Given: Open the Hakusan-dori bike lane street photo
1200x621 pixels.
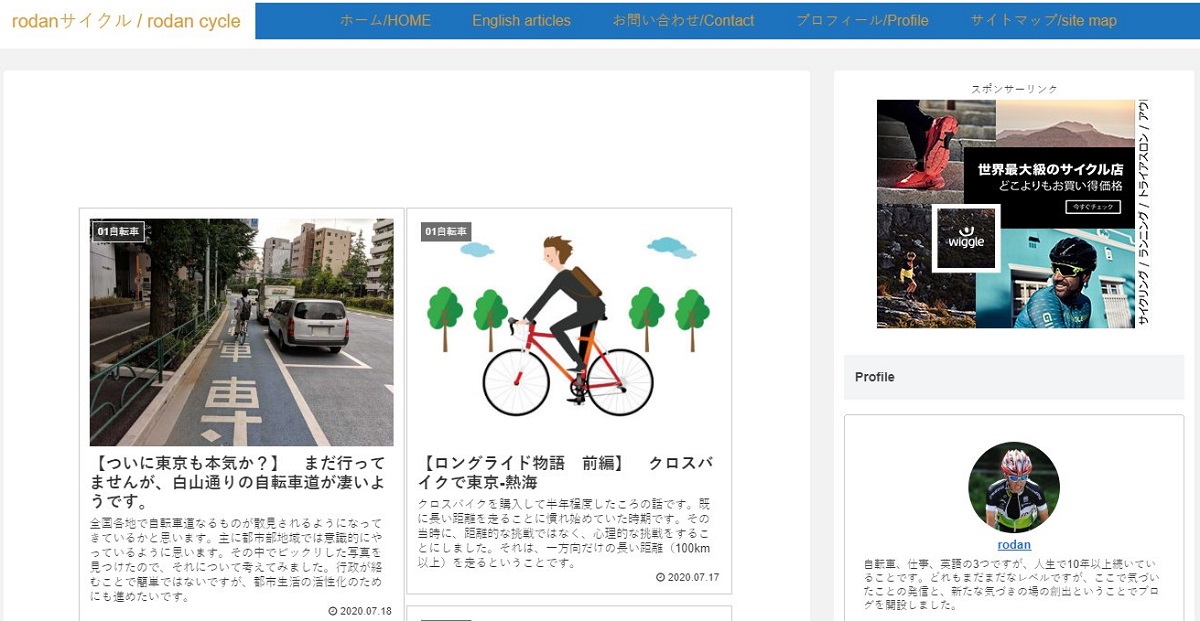Looking at the screenshot, I should click(242, 332).
